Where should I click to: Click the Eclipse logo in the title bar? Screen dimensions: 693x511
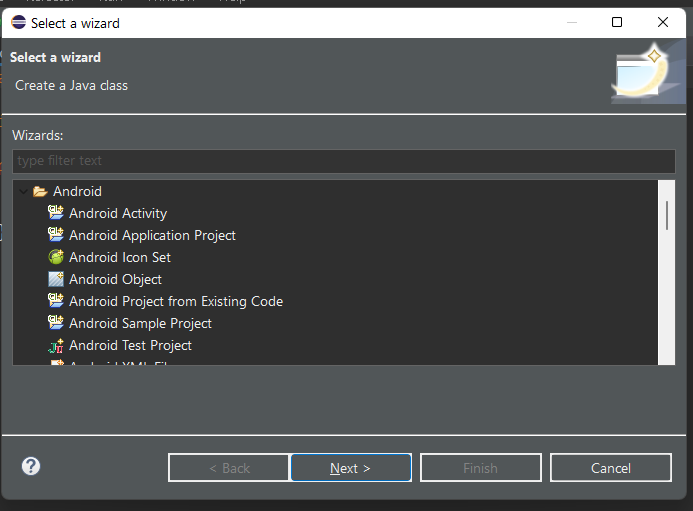coord(19,22)
